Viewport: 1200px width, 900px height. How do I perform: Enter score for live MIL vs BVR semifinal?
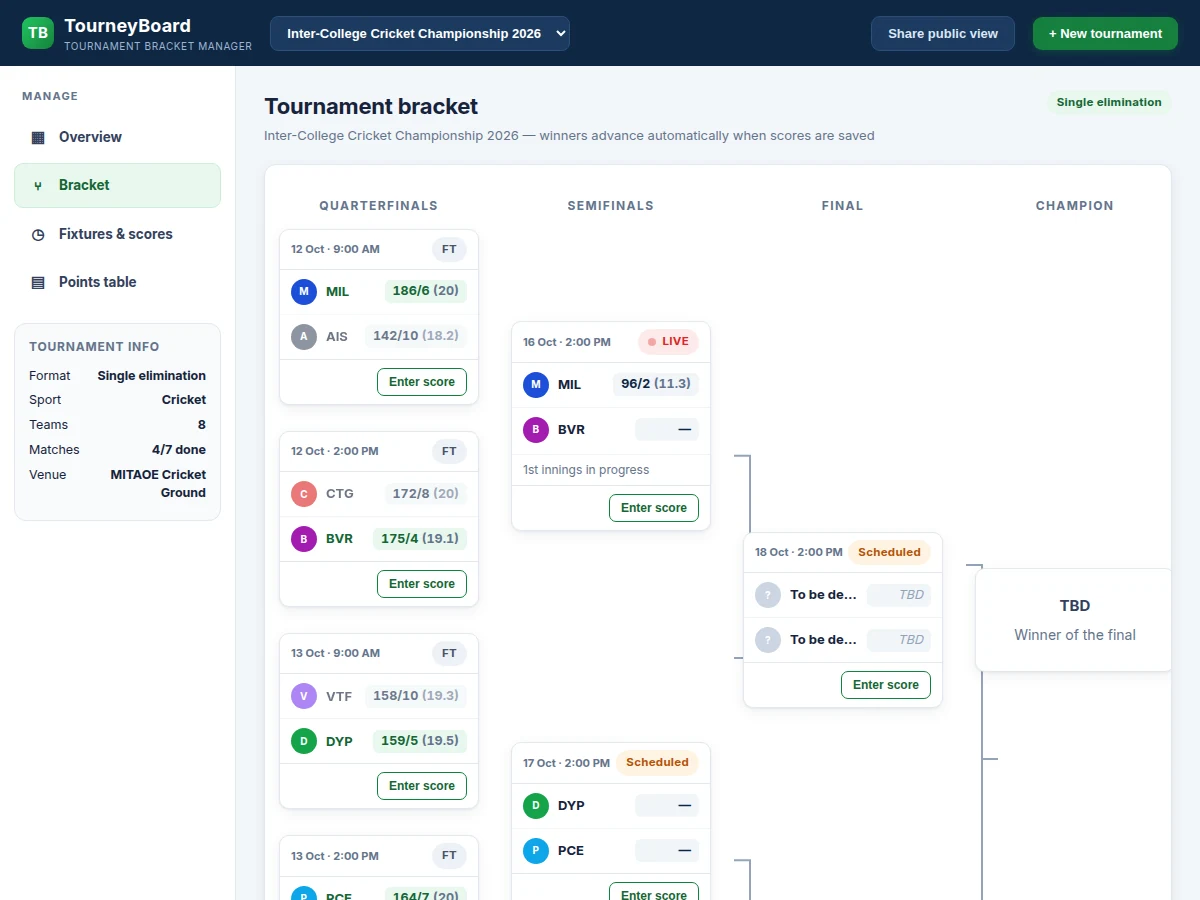point(654,508)
